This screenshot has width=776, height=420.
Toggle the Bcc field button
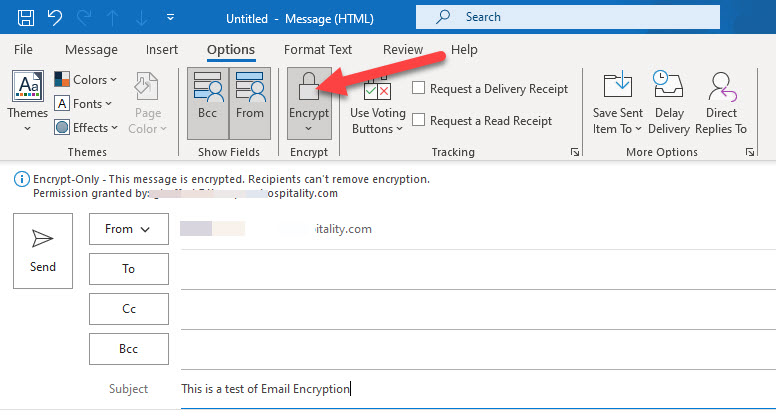pos(208,102)
